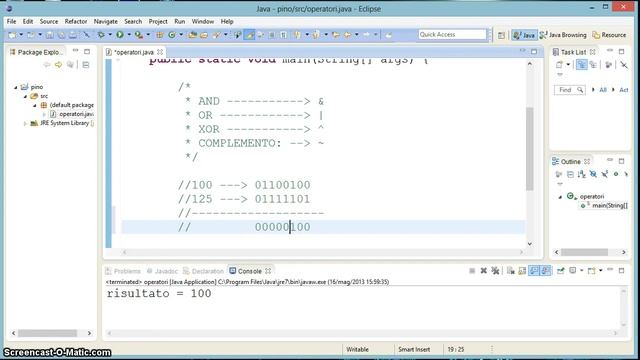Click the Save icon in the toolbar
640x360 pixels.
(50, 35)
